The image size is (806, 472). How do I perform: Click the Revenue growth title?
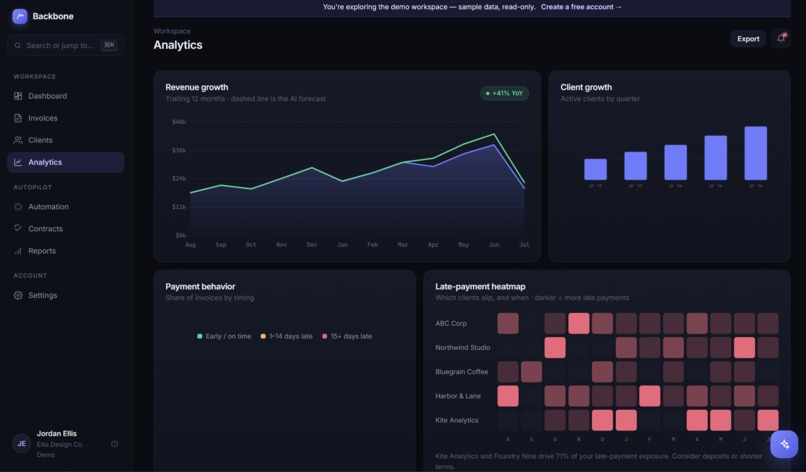197,87
